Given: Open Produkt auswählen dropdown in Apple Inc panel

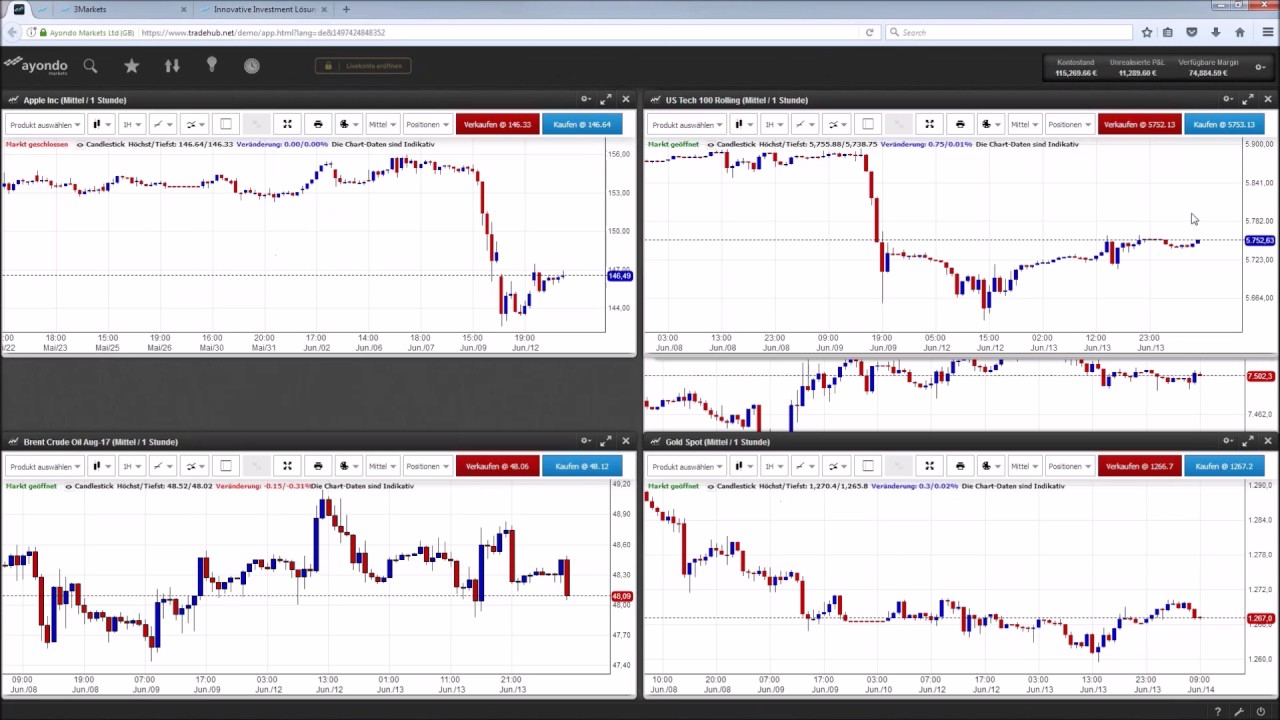Looking at the screenshot, I should pyautogui.click(x=45, y=124).
